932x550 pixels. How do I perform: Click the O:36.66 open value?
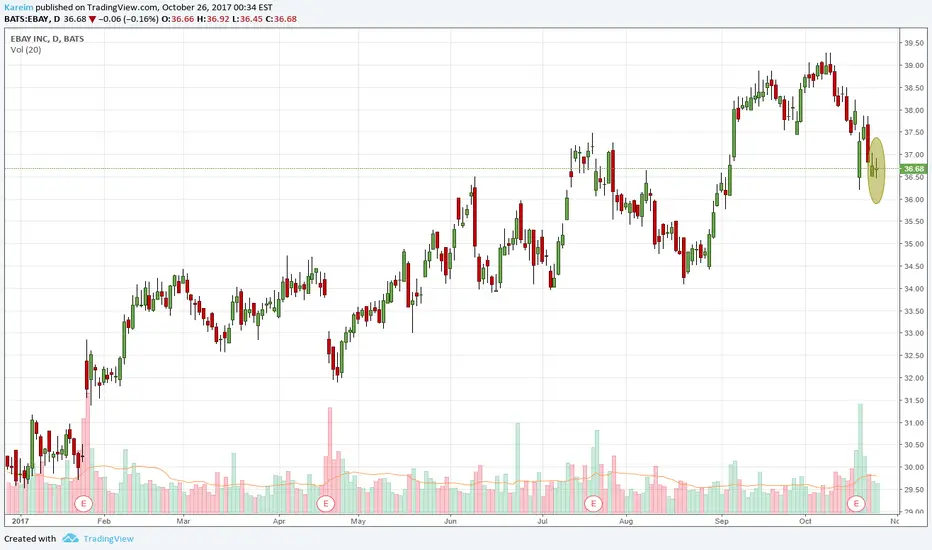tap(178, 19)
